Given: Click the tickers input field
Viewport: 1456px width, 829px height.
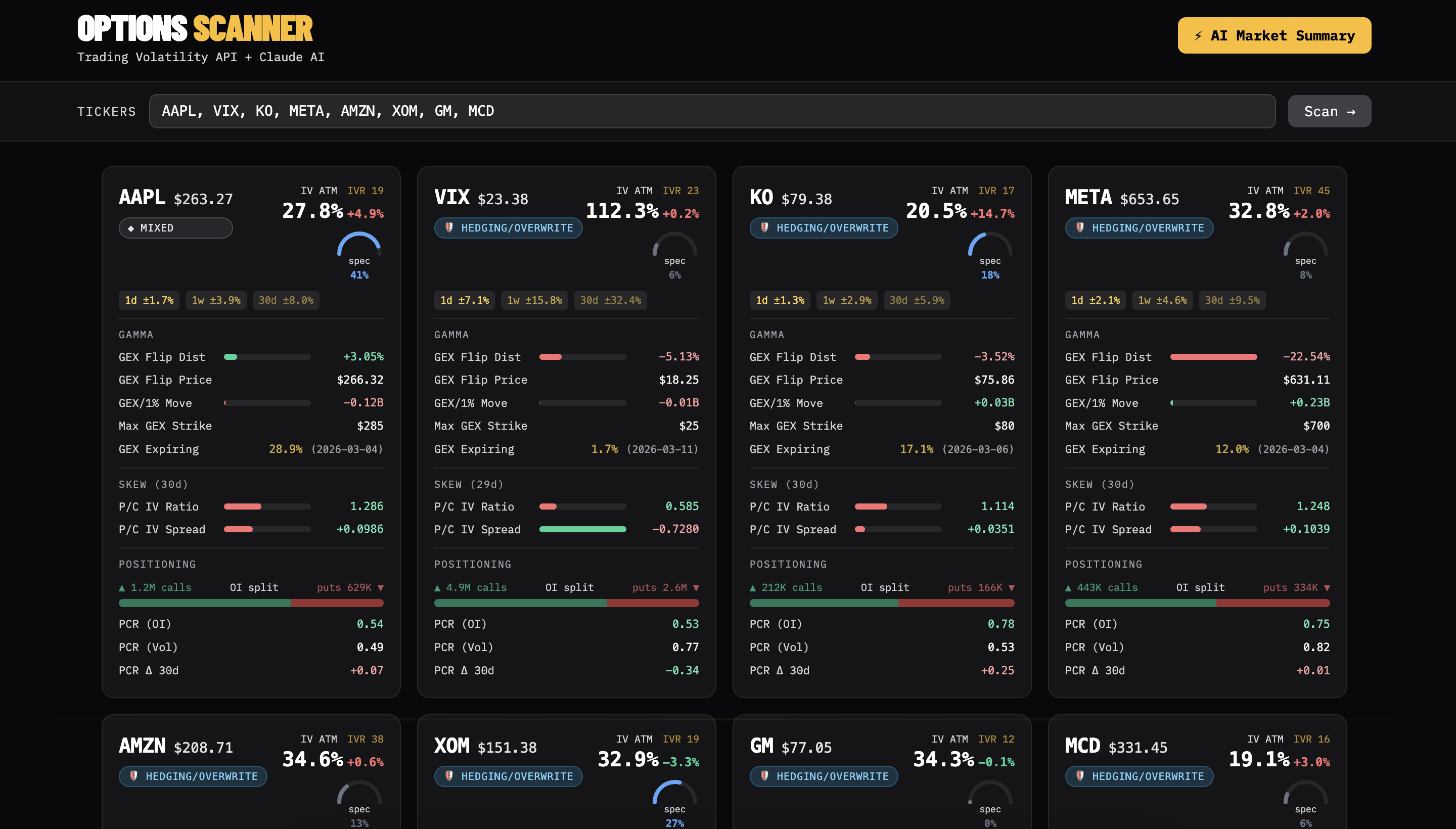Looking at the screenshot, I should point(712,111).
